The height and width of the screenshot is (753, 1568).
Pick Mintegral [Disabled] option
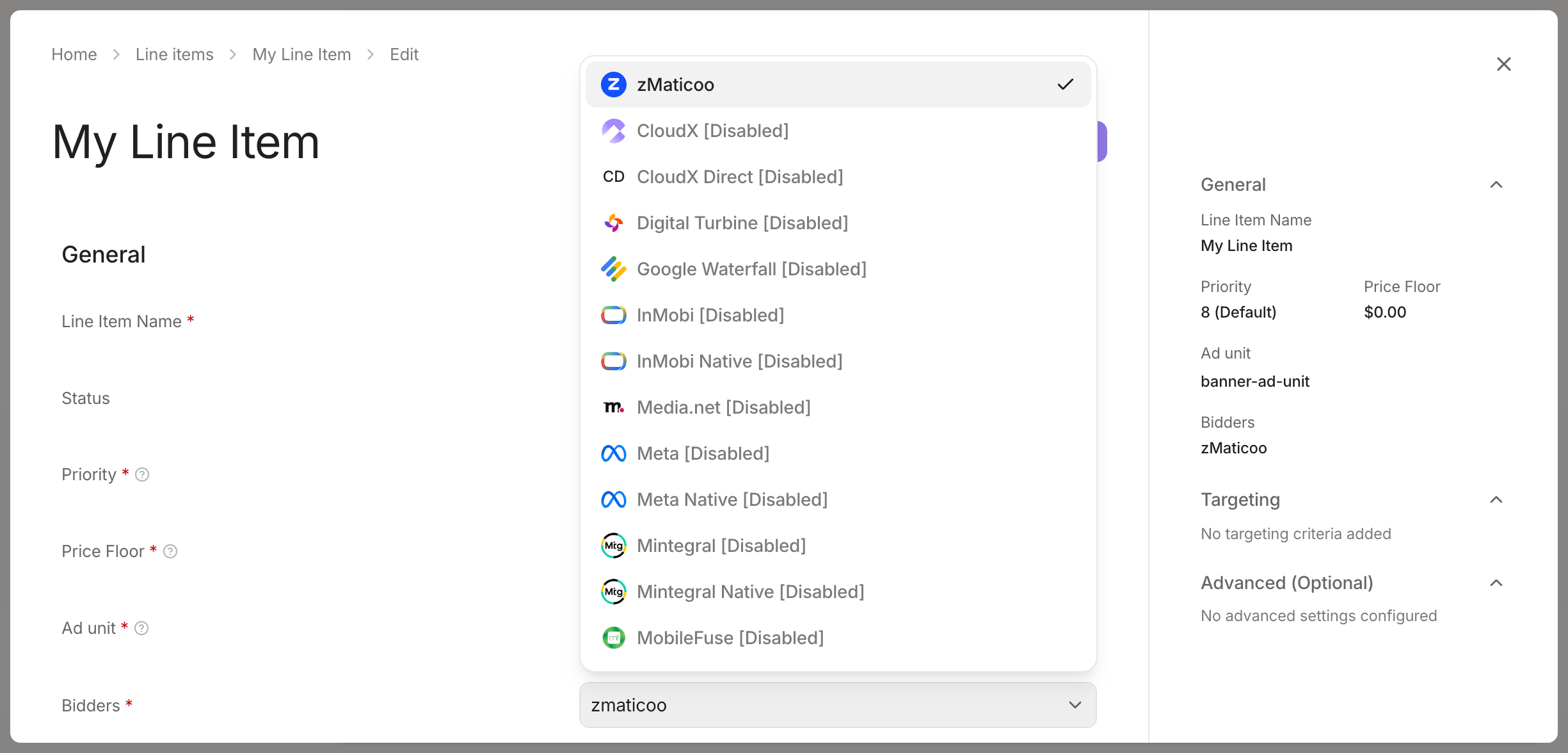coord(838,546)
